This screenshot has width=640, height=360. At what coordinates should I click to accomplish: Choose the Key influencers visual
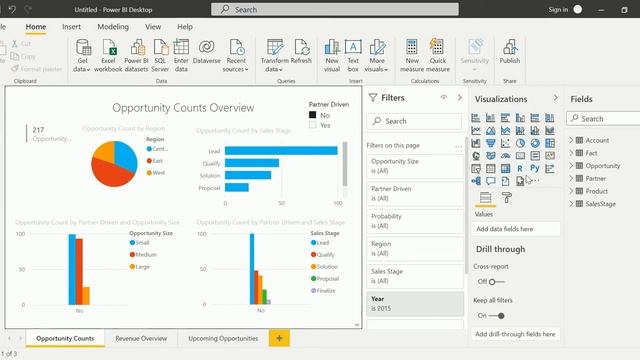pyautogui.click(x=549, y=168)
